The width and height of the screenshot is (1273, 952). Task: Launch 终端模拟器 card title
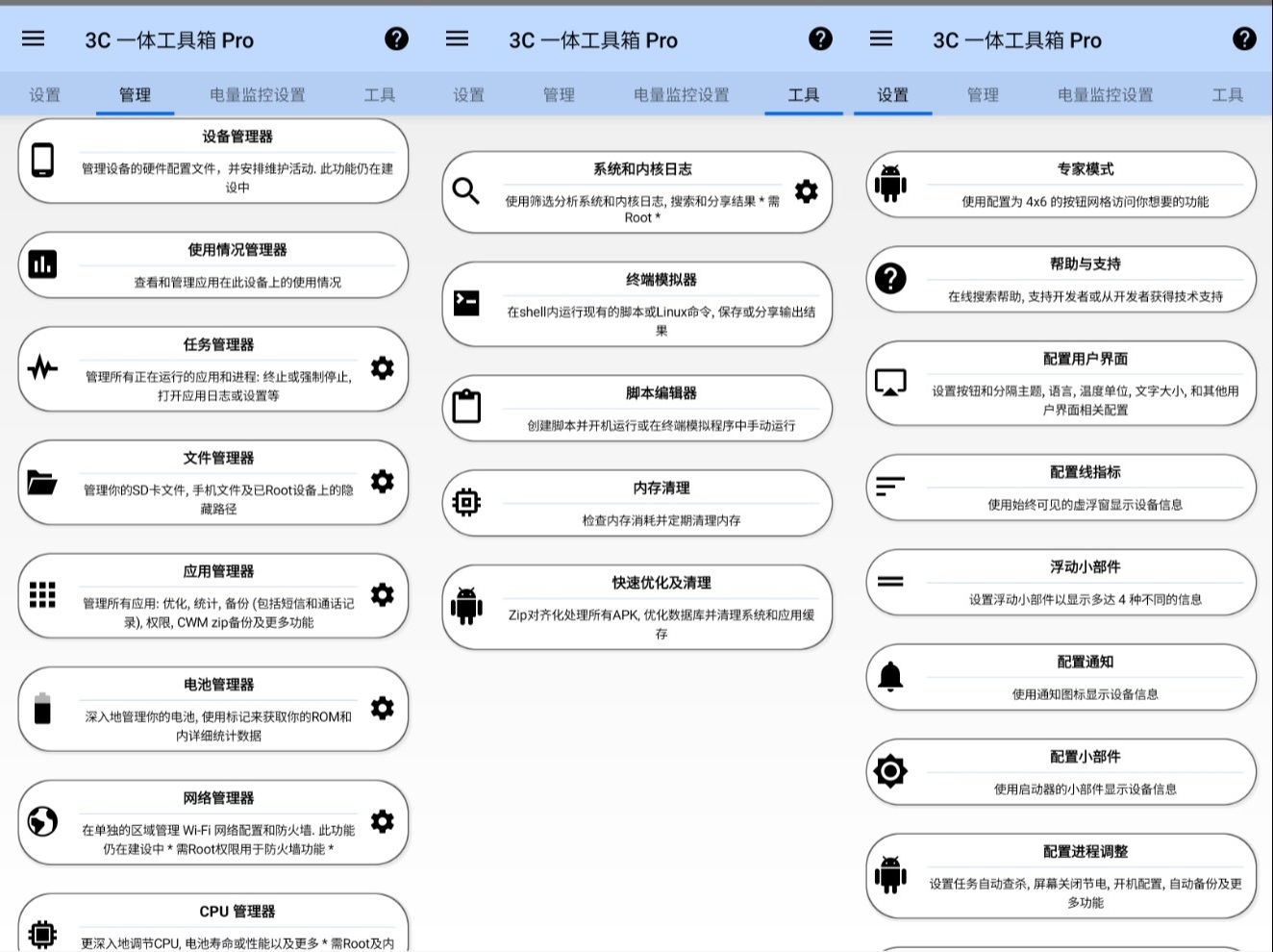(x=661, y=280)
